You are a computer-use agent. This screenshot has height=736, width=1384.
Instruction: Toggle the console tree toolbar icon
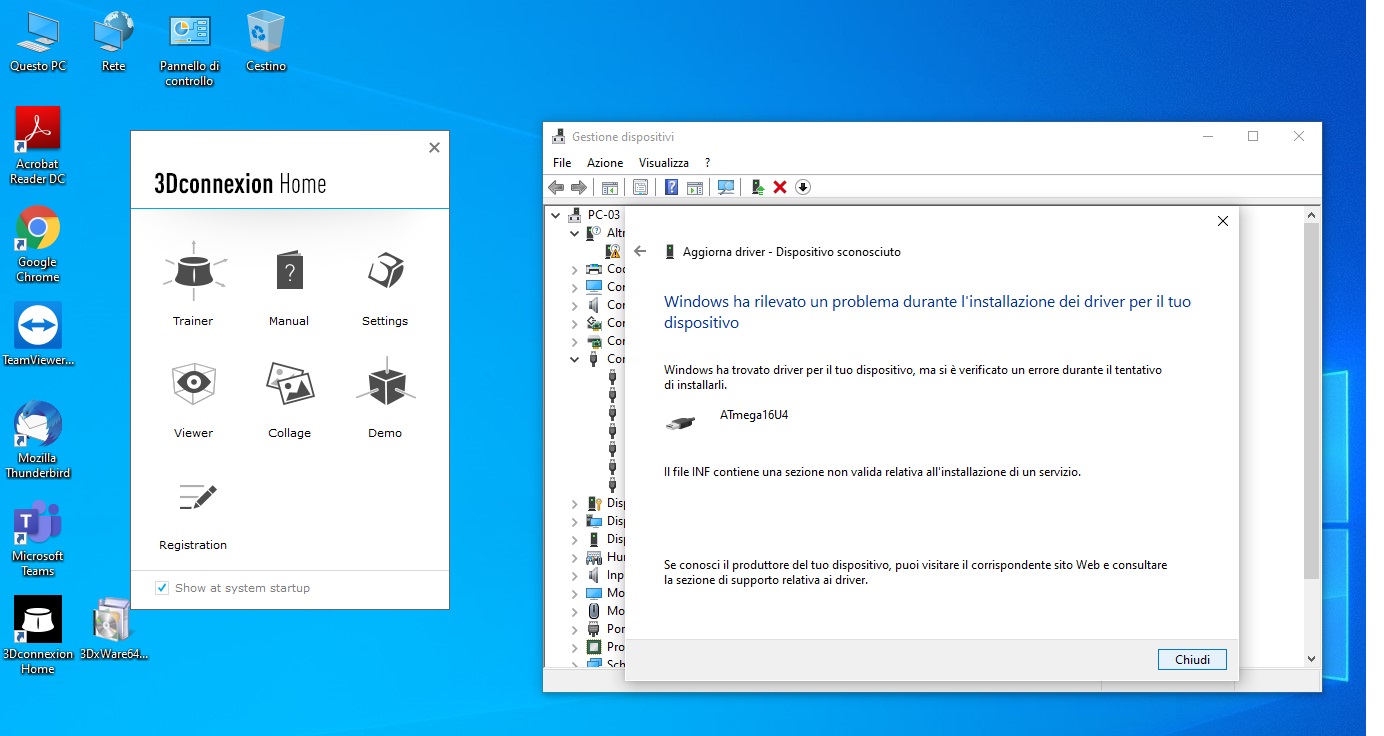coord(609,187)
